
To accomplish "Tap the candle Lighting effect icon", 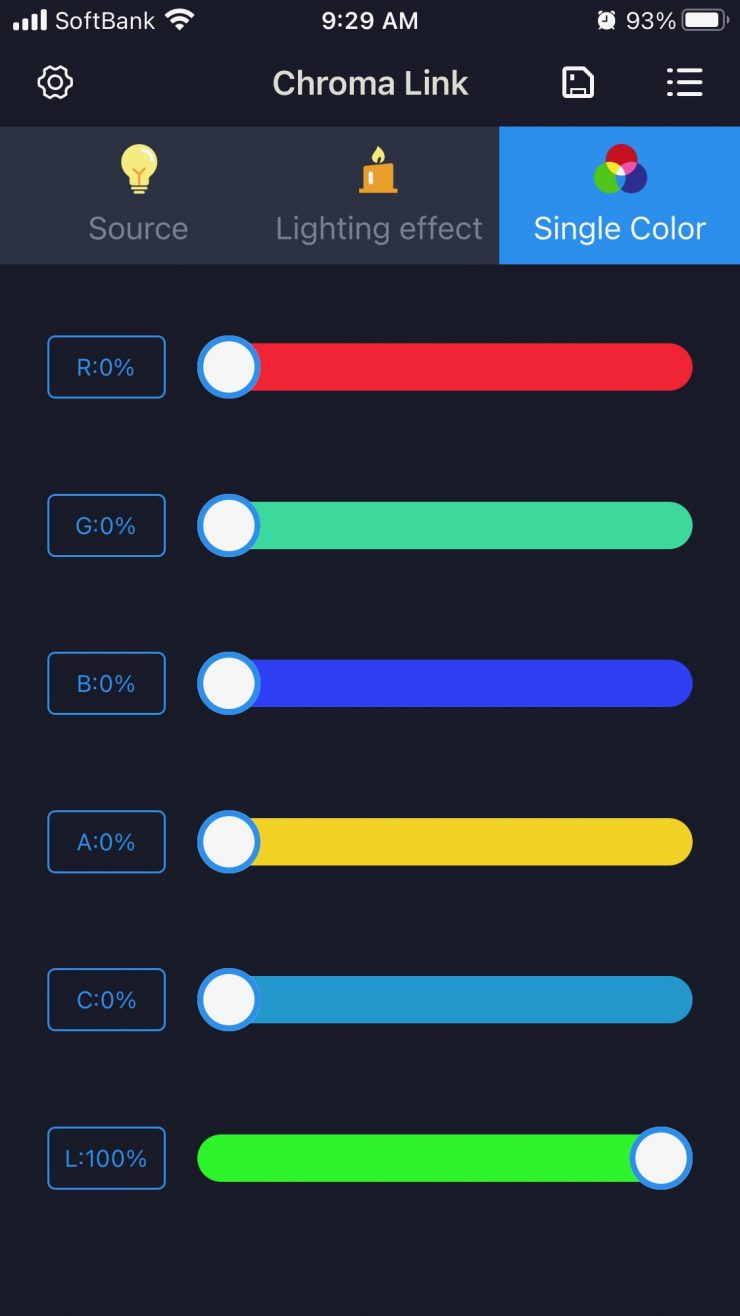I will (x=379, y=171).
